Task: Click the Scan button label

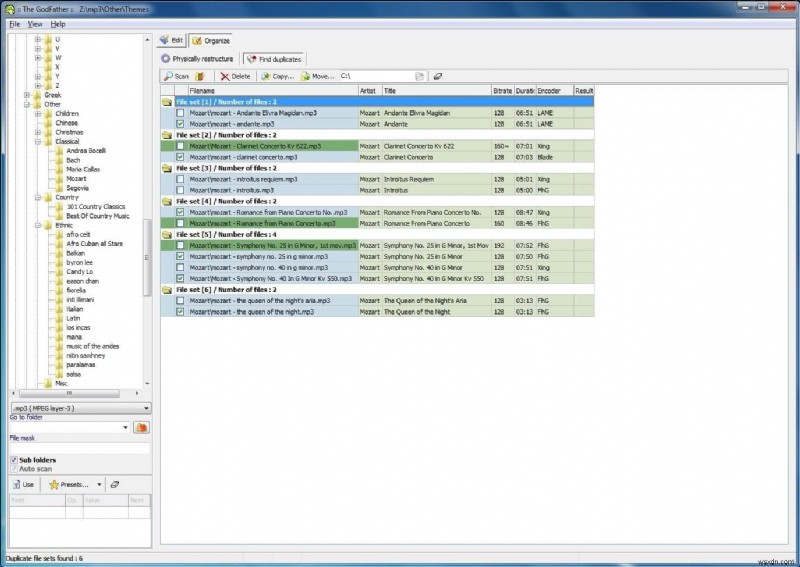Action: [182, 77]
